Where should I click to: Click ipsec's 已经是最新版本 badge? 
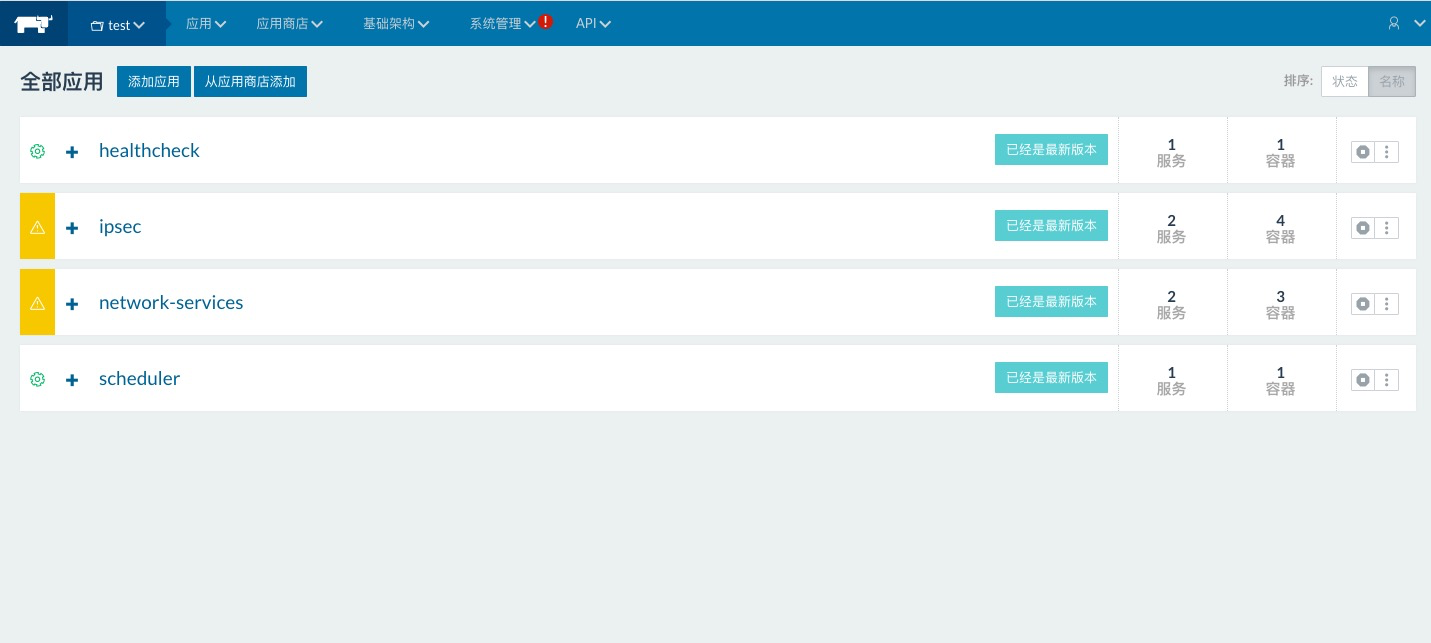point(1051,226)
